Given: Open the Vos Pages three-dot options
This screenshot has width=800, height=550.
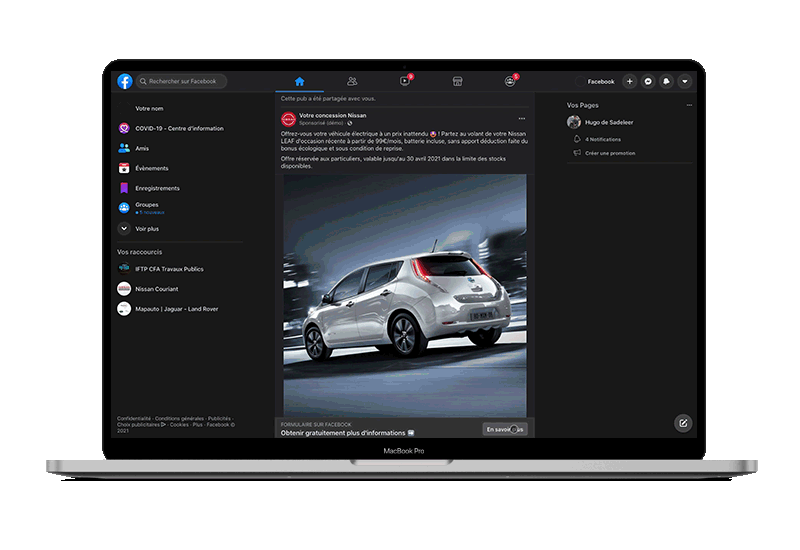Looking at the screenshot, I should click(688, 105).
